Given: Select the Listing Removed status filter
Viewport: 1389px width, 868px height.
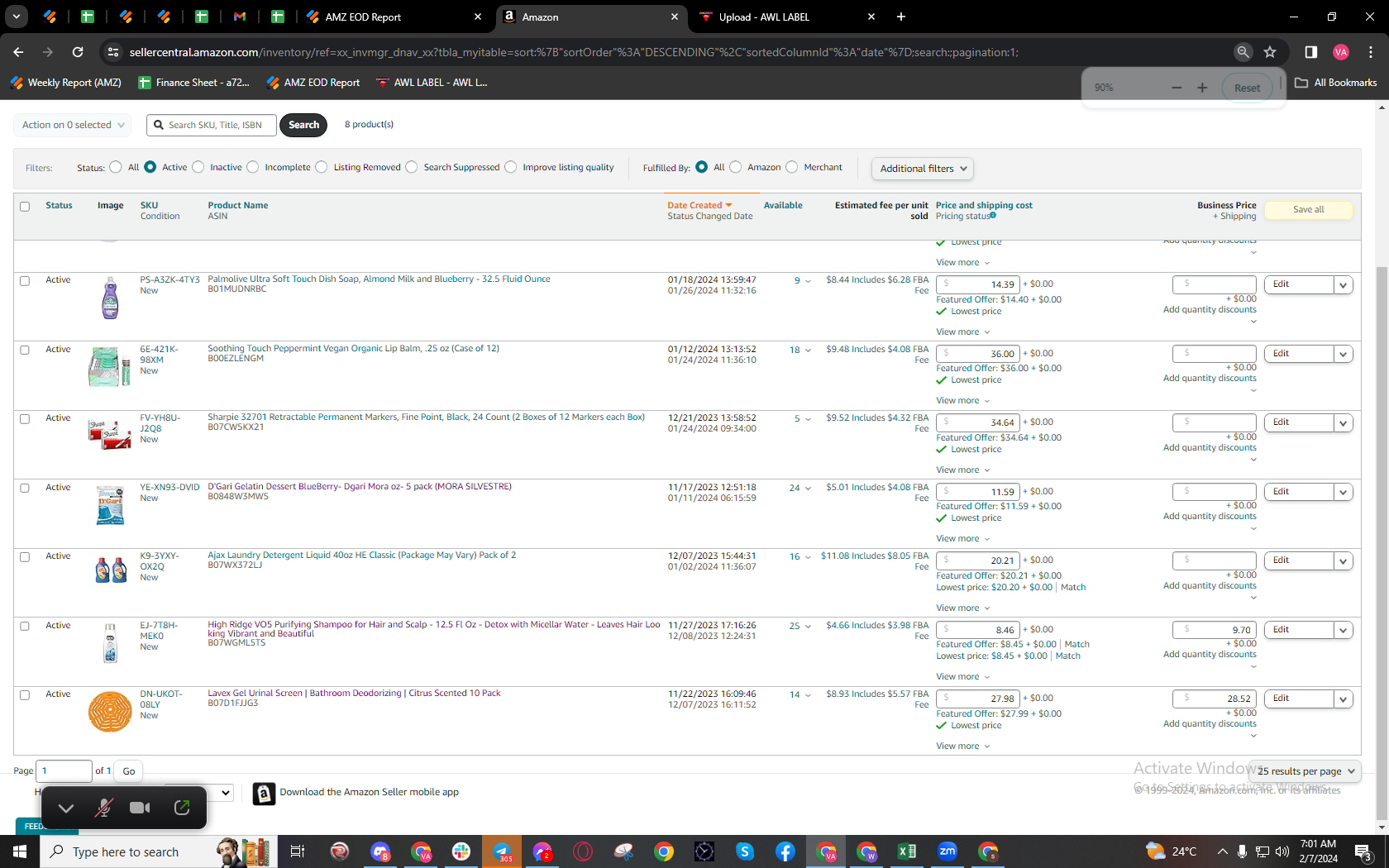Looking at the screenshot, I should (322, 167).
